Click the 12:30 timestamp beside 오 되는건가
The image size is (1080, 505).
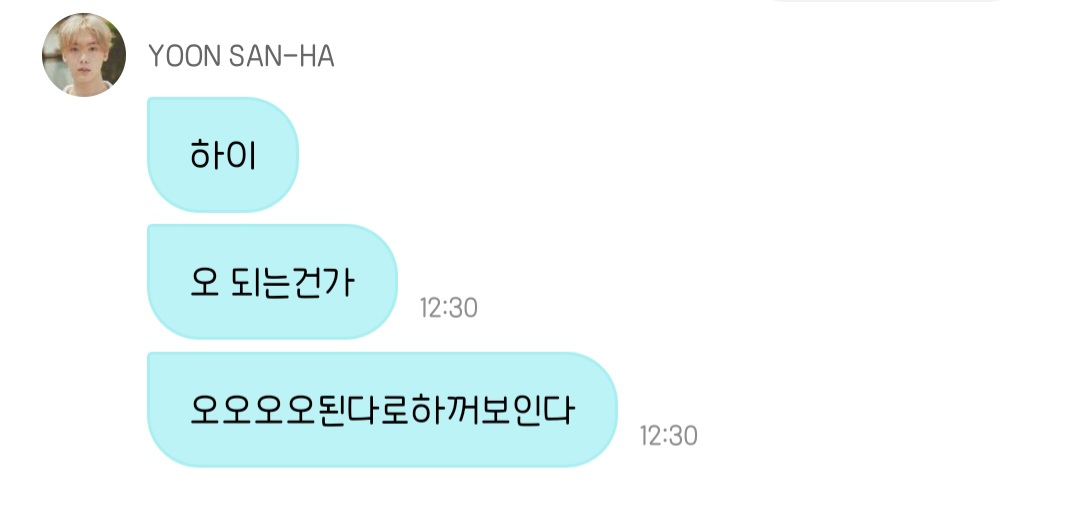pos(448,308)
